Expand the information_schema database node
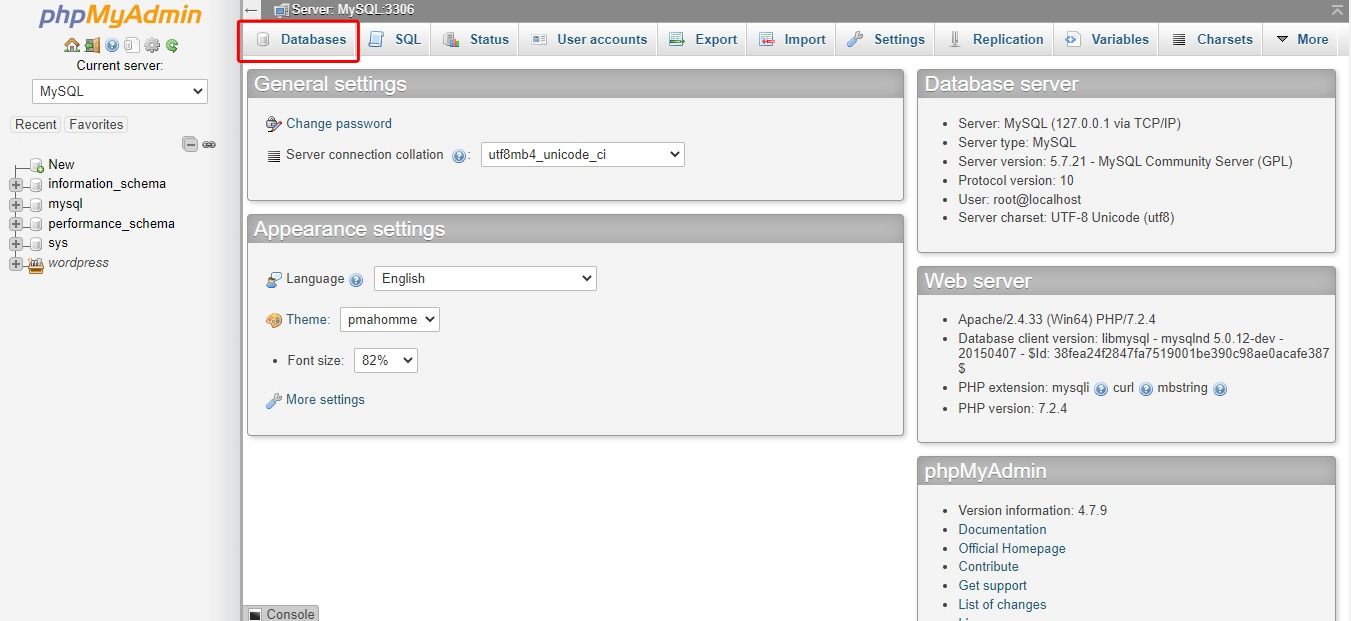1351x621 pixels. click(x=15, y=184)
